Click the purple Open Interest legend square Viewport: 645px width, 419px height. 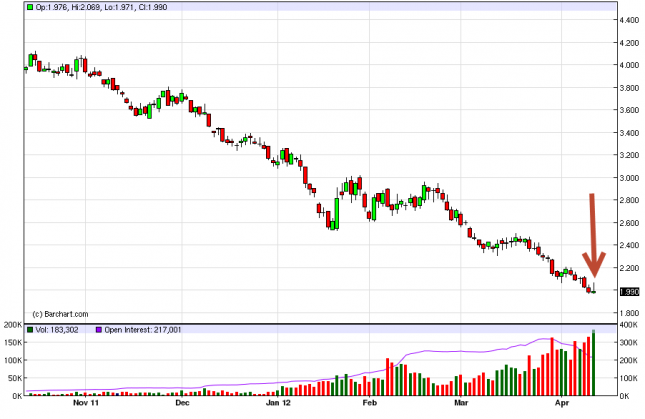coord(99,330)
